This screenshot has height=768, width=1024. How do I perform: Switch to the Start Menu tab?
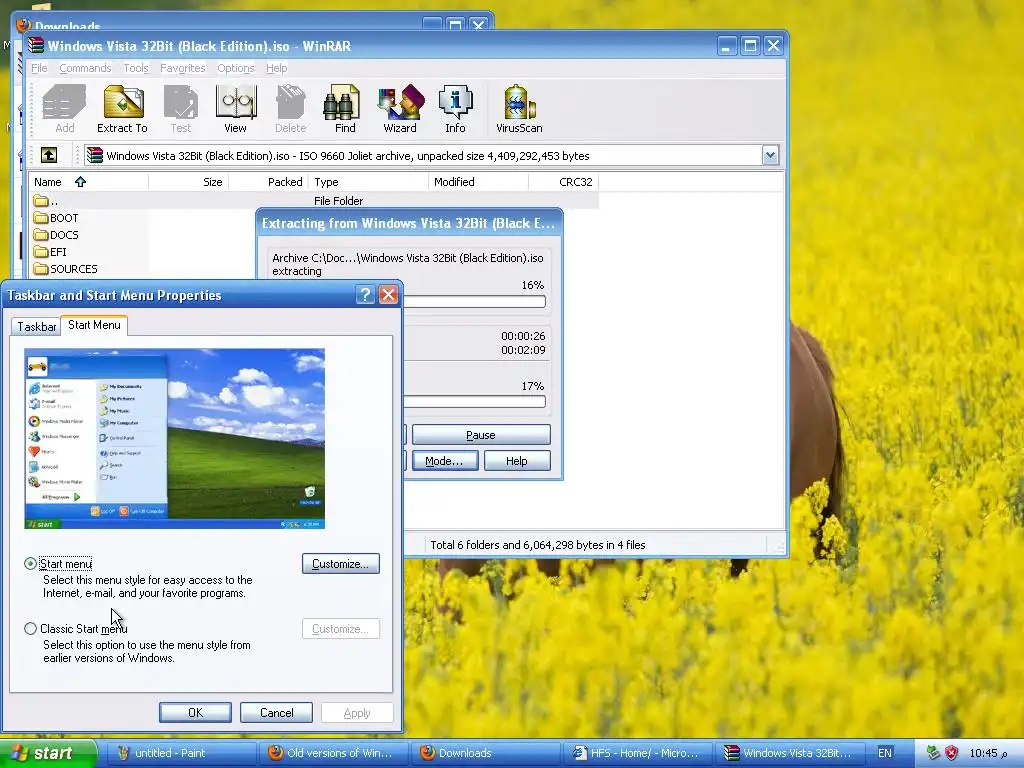click(x=94, y=325)
